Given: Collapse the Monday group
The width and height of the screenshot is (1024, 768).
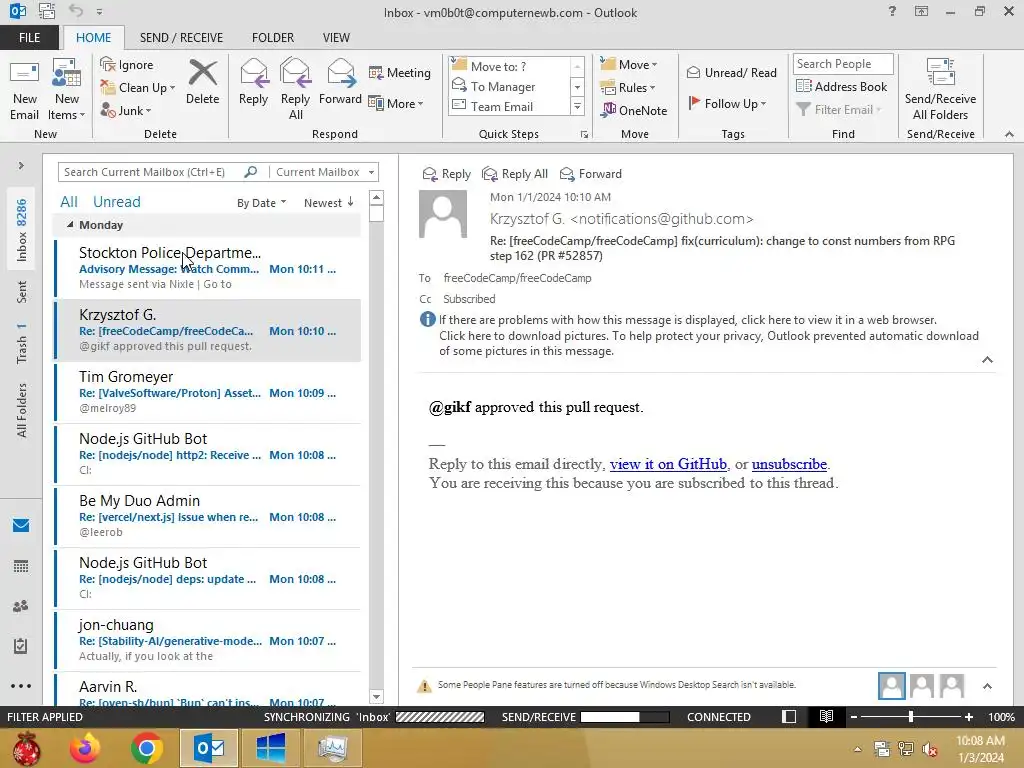Looking at the screenshot, I should coord(70,225).
